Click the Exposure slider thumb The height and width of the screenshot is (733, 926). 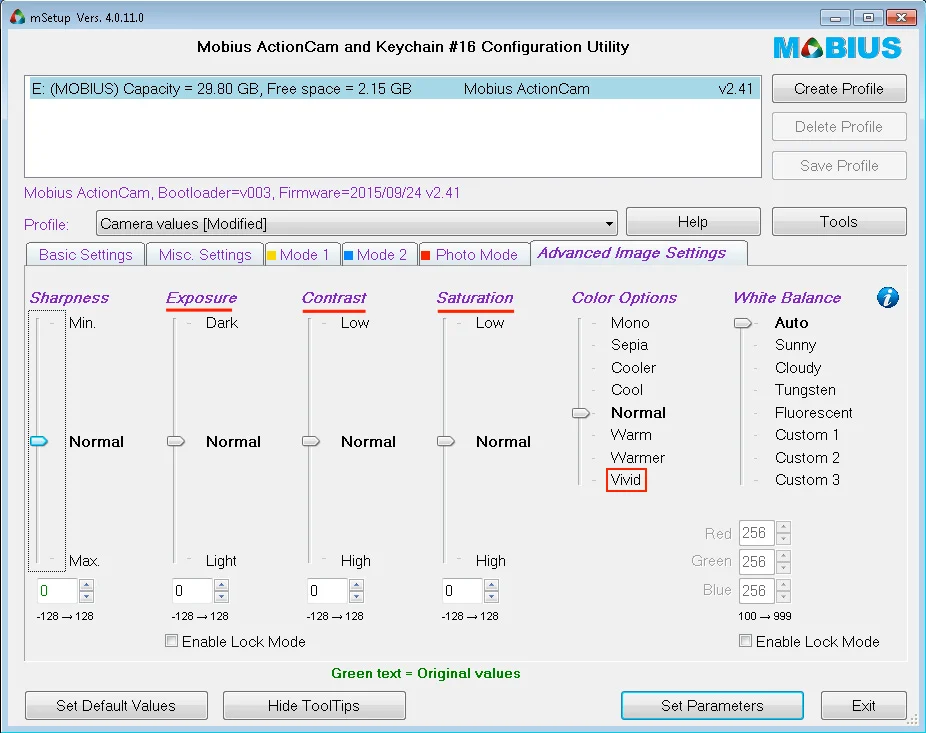175,441
